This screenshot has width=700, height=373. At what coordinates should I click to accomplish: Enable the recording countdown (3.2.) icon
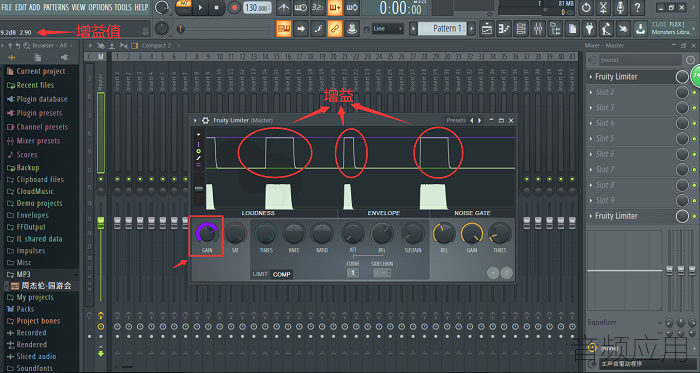[x=317, y=7]
